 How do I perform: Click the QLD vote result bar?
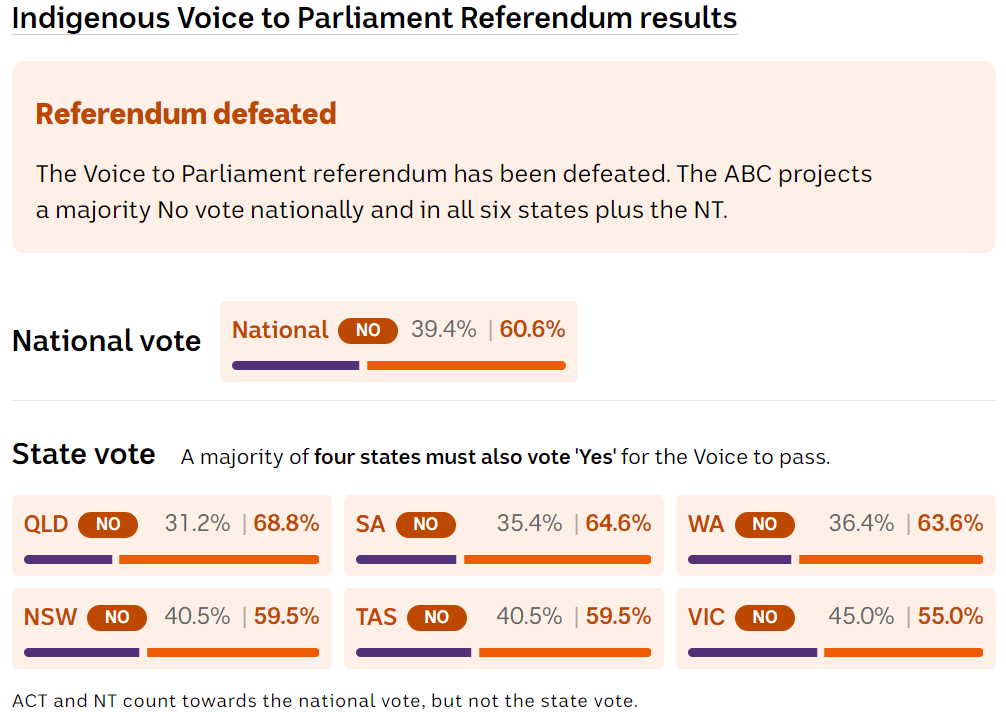[x=171, y=560]
